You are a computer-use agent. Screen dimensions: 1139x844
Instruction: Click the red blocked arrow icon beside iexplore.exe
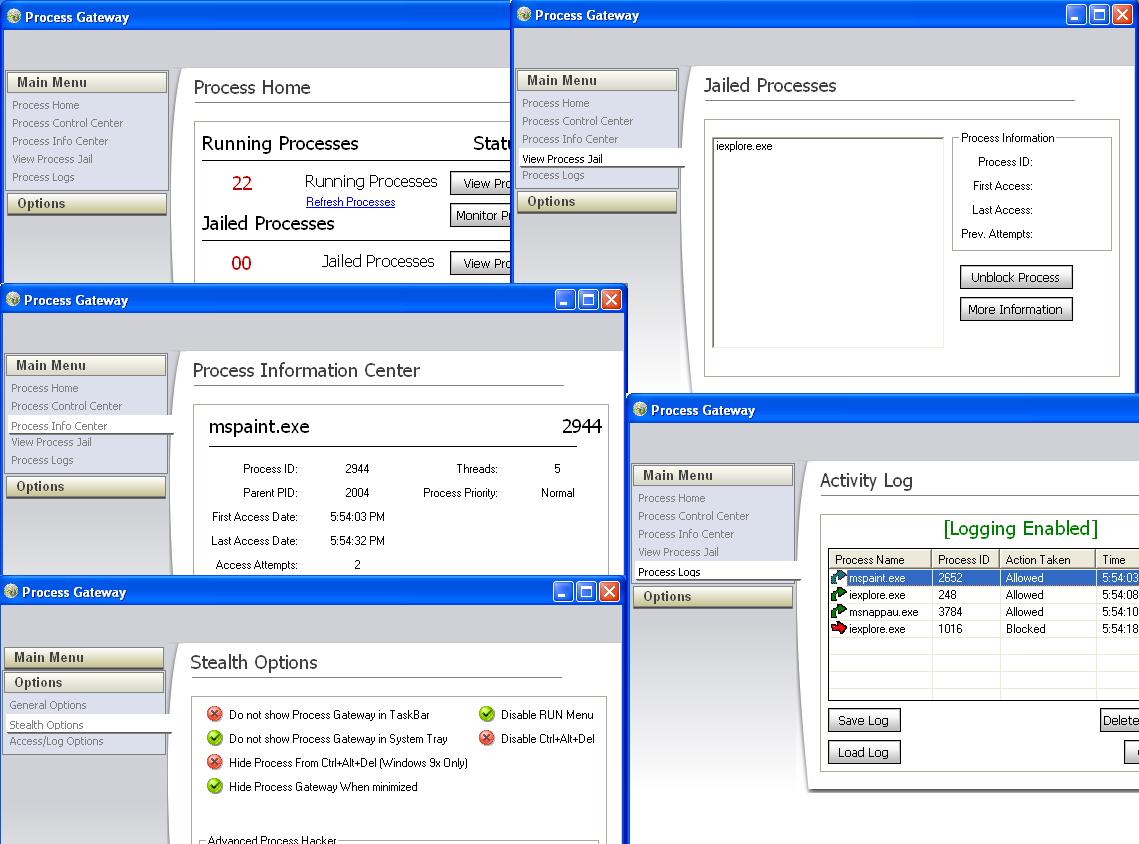(839, 629)
